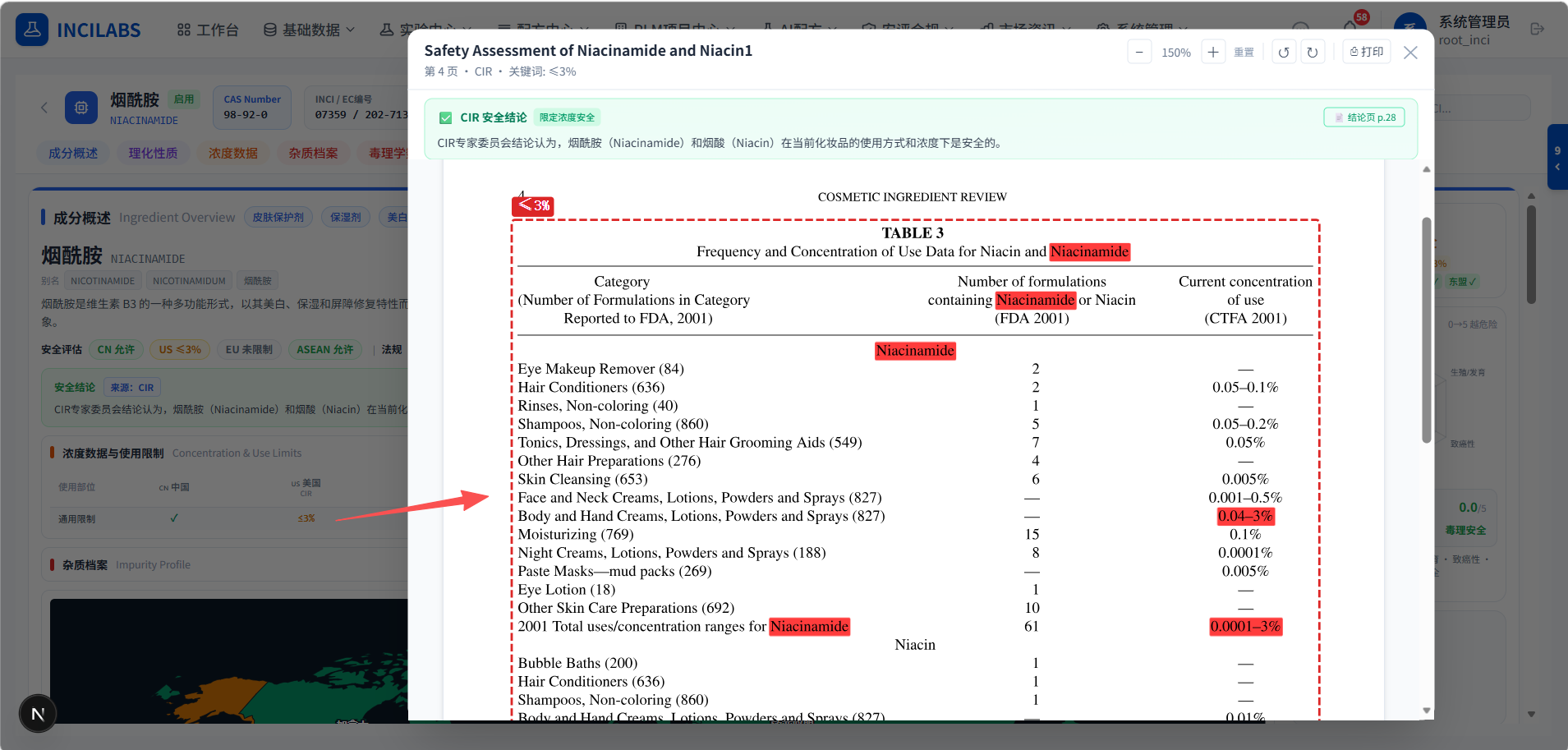Click the US ≤3% regulation badge
The image size is (1568, 750).
[x=180, y=349]
